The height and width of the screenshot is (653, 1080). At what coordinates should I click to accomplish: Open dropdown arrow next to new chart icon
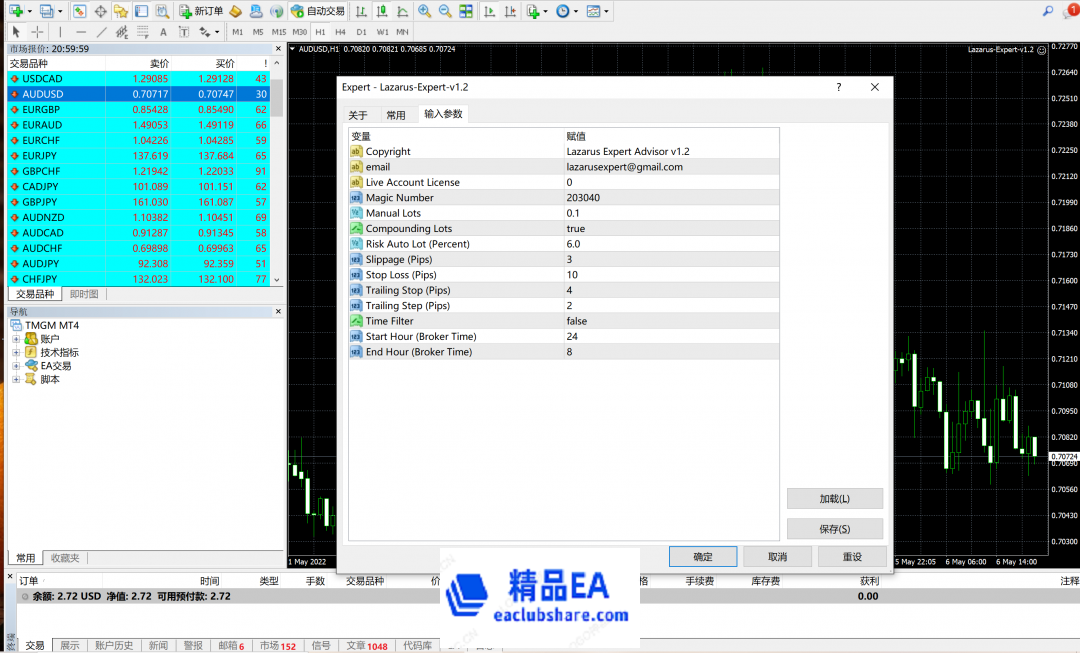(30, 11)
